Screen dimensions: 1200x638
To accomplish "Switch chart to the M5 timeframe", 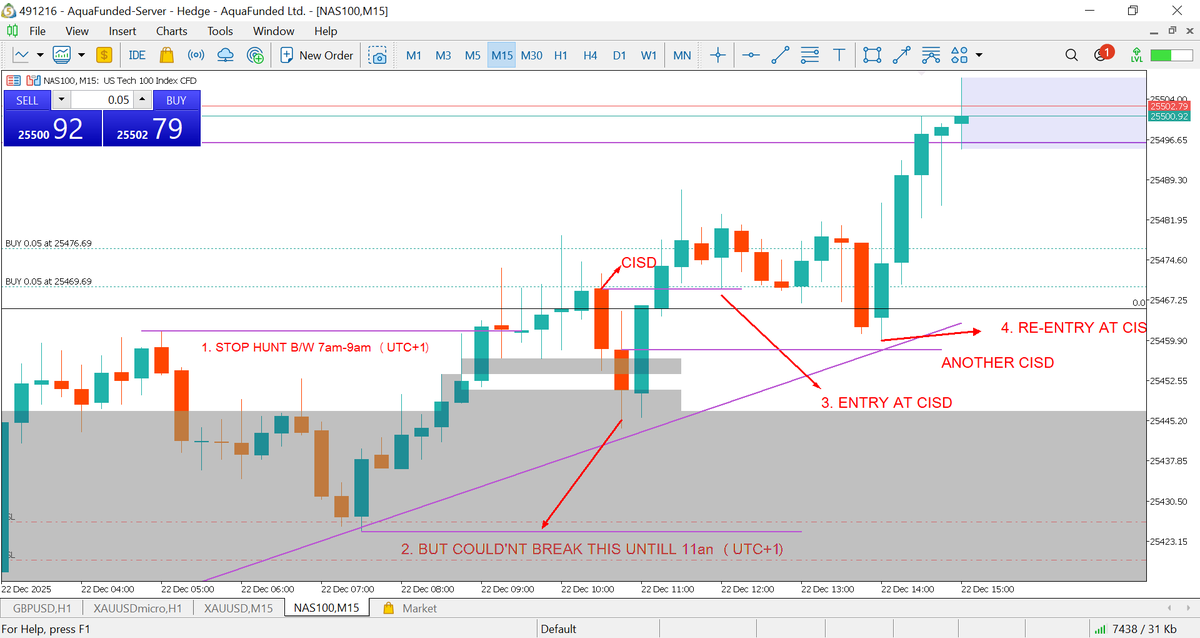I will (472, 55).
